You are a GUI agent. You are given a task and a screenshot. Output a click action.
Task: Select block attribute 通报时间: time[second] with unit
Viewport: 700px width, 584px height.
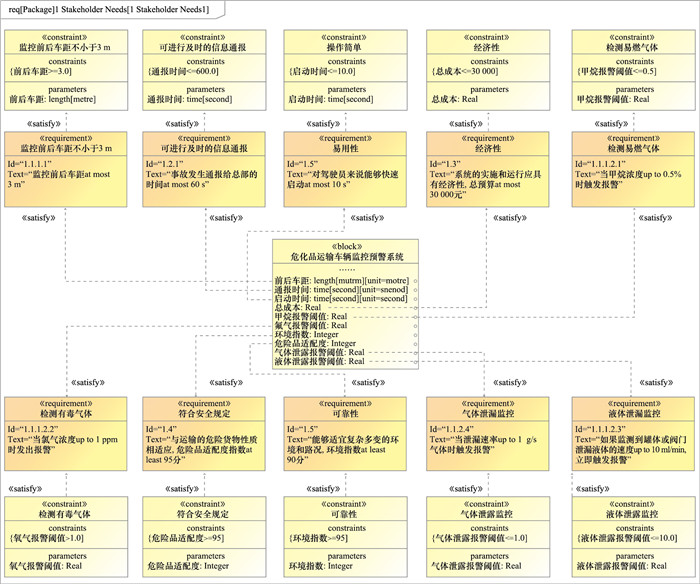(x=341, y=290)
